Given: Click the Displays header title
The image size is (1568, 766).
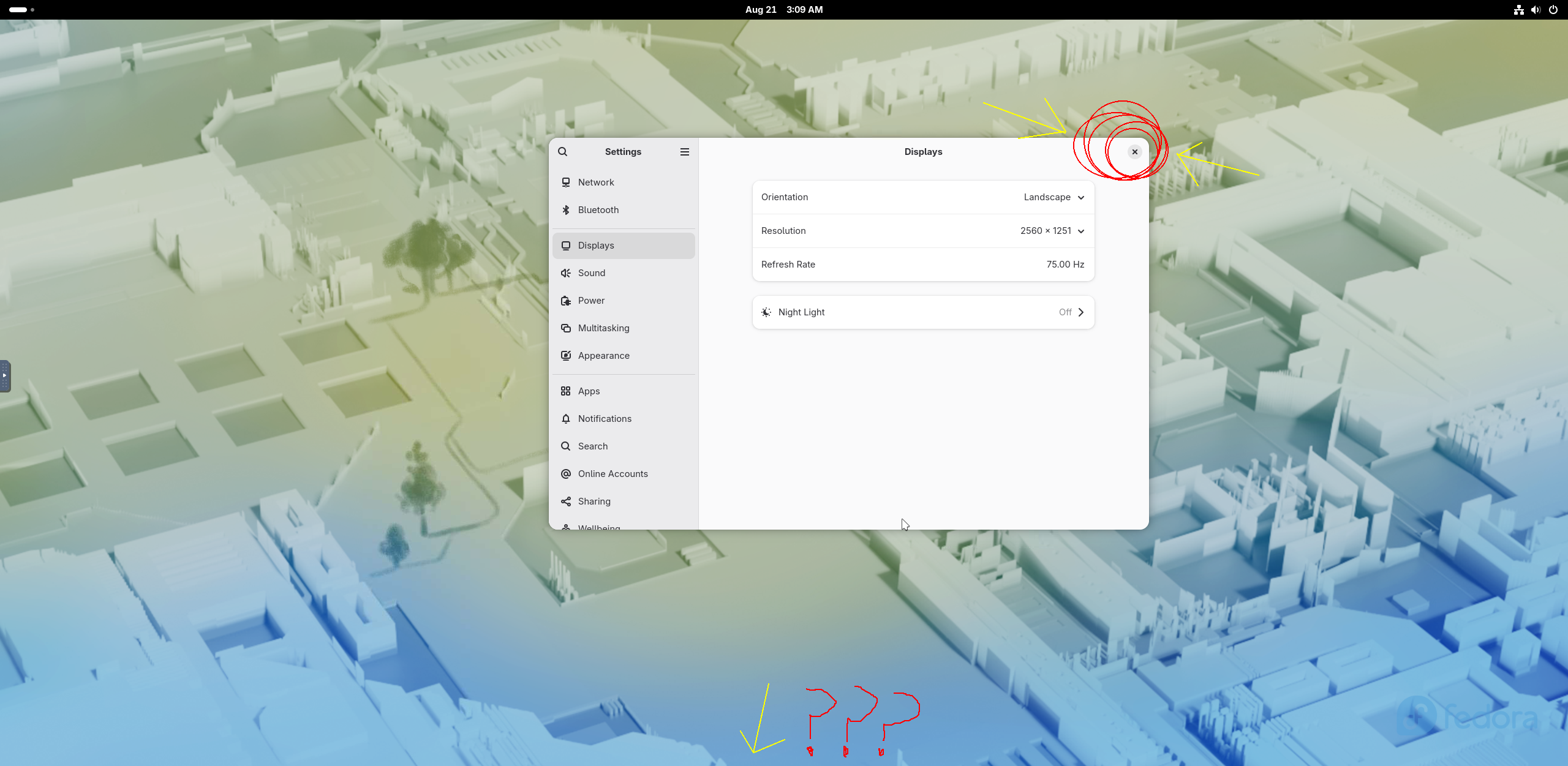Looking at the screenshot, I should (923, 152).
